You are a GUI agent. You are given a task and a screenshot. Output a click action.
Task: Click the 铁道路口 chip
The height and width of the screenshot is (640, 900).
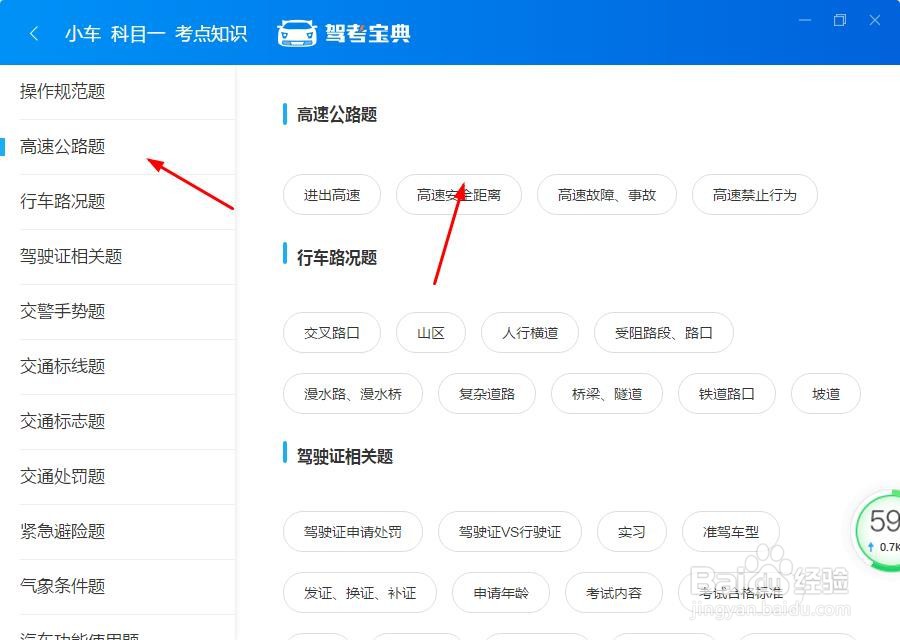727,394
